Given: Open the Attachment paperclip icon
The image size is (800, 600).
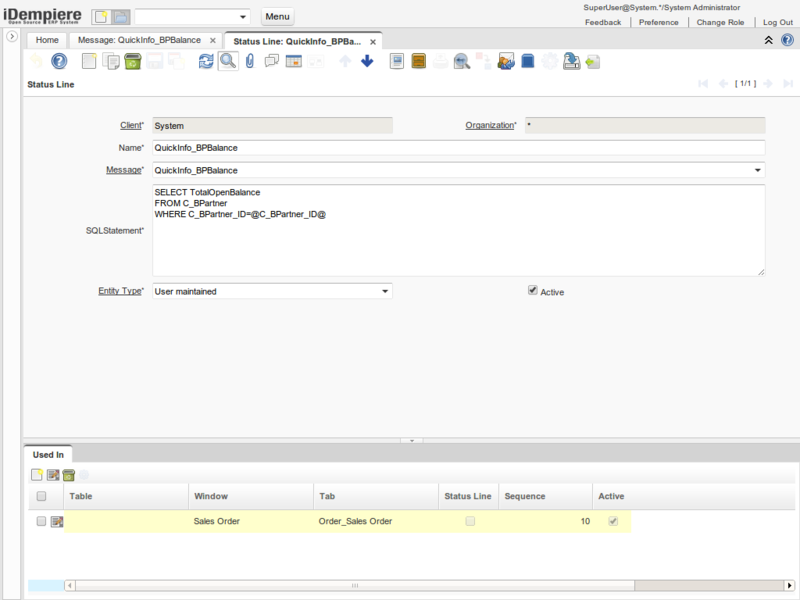Looking at the screenshot, I should click(250, 62).
